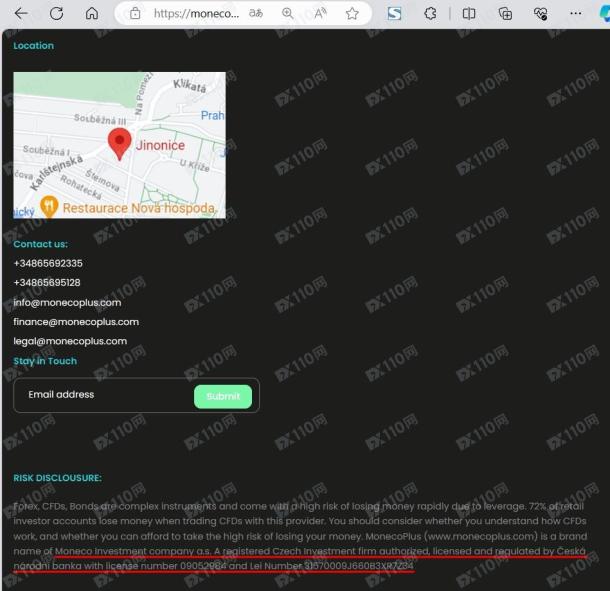Select Restaurace Nova hospoda map marker
The height and width of the screenshot is (591, 610).
[x=49, y=206]
